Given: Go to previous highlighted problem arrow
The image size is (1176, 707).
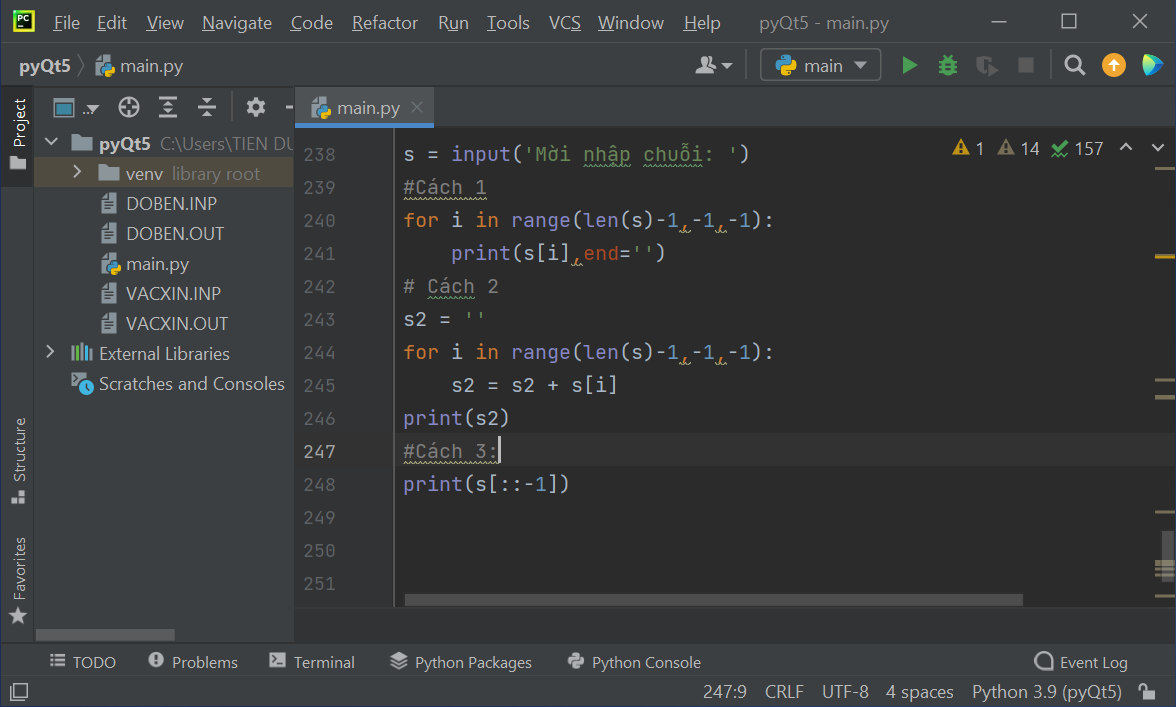Looking at the screenshot, I should 1126,147.
